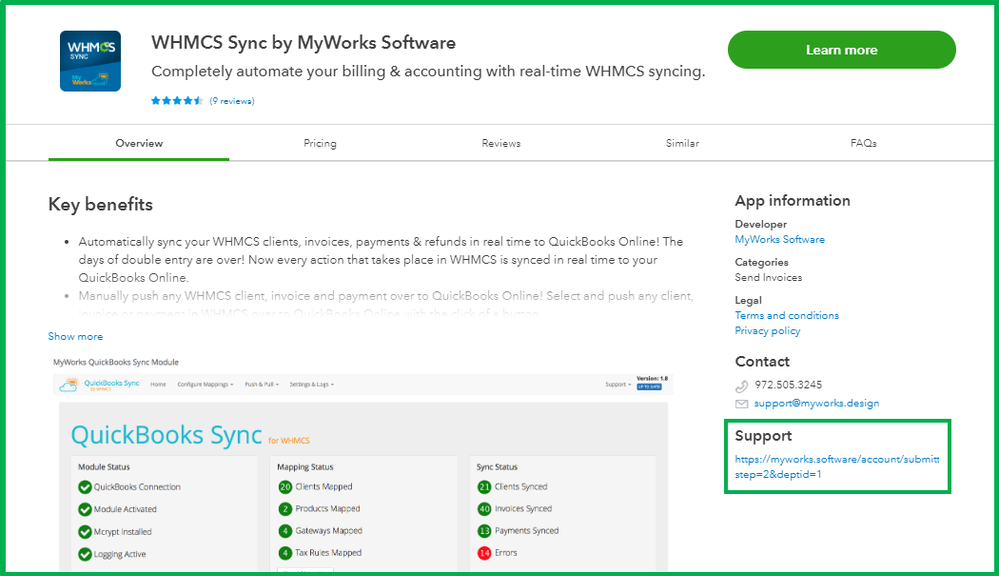999x576 pixels.
Task: Click Mcrypt Installed green checkmark
Action: coord(85,532)
